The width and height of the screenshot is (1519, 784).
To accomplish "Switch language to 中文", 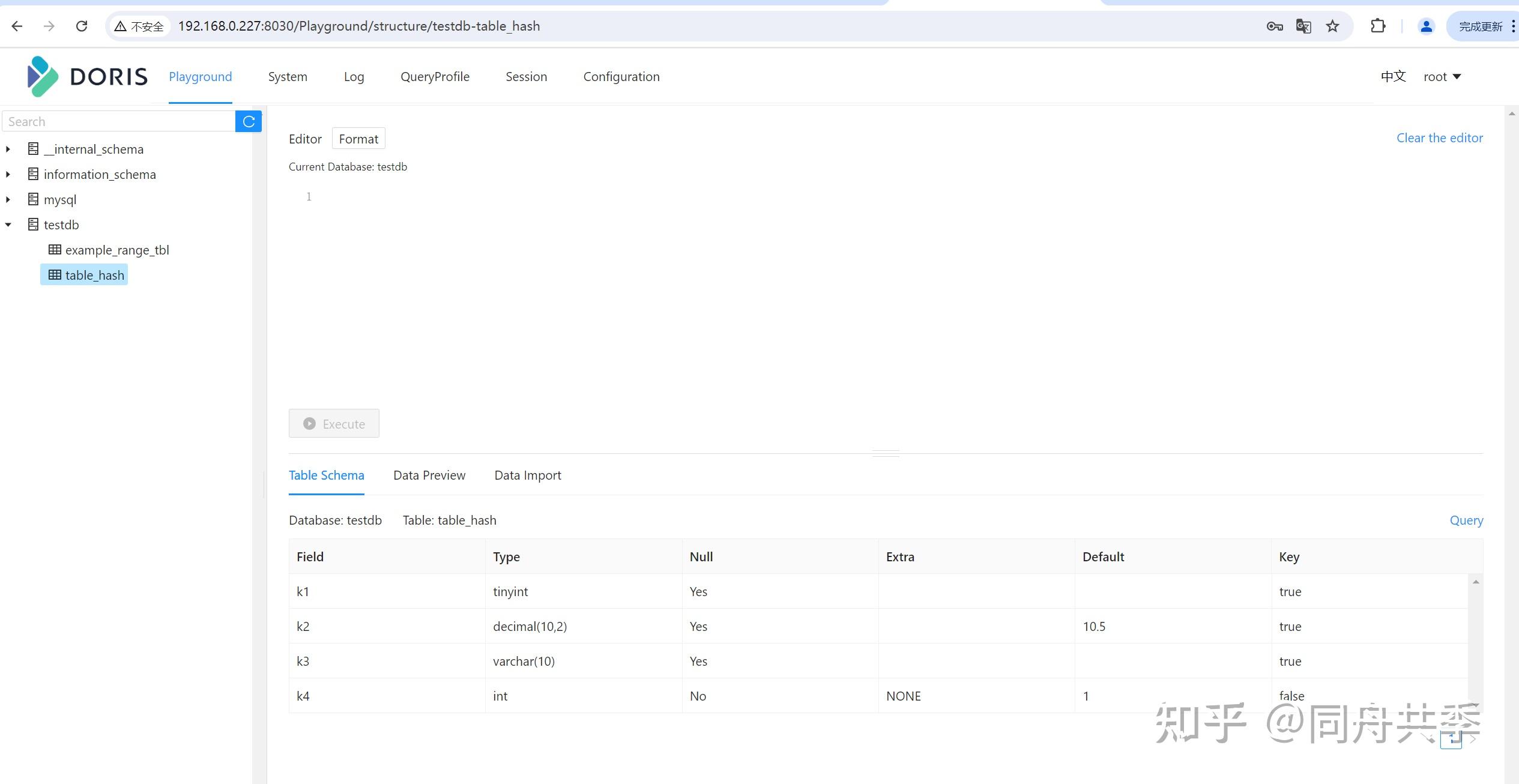I will pyautogui.click(x=1393, y=76).
